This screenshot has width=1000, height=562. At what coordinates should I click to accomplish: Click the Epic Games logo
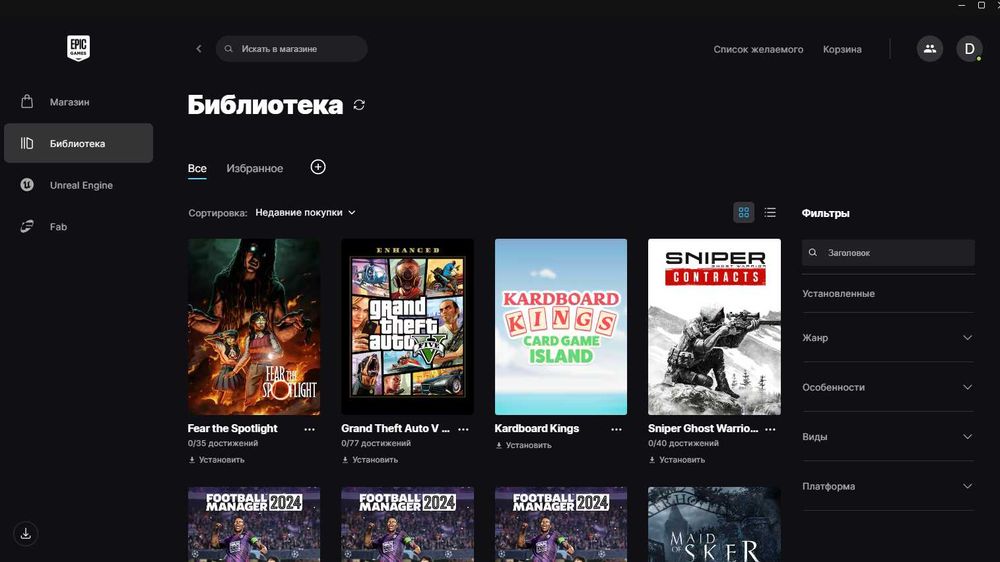(78, 48)
